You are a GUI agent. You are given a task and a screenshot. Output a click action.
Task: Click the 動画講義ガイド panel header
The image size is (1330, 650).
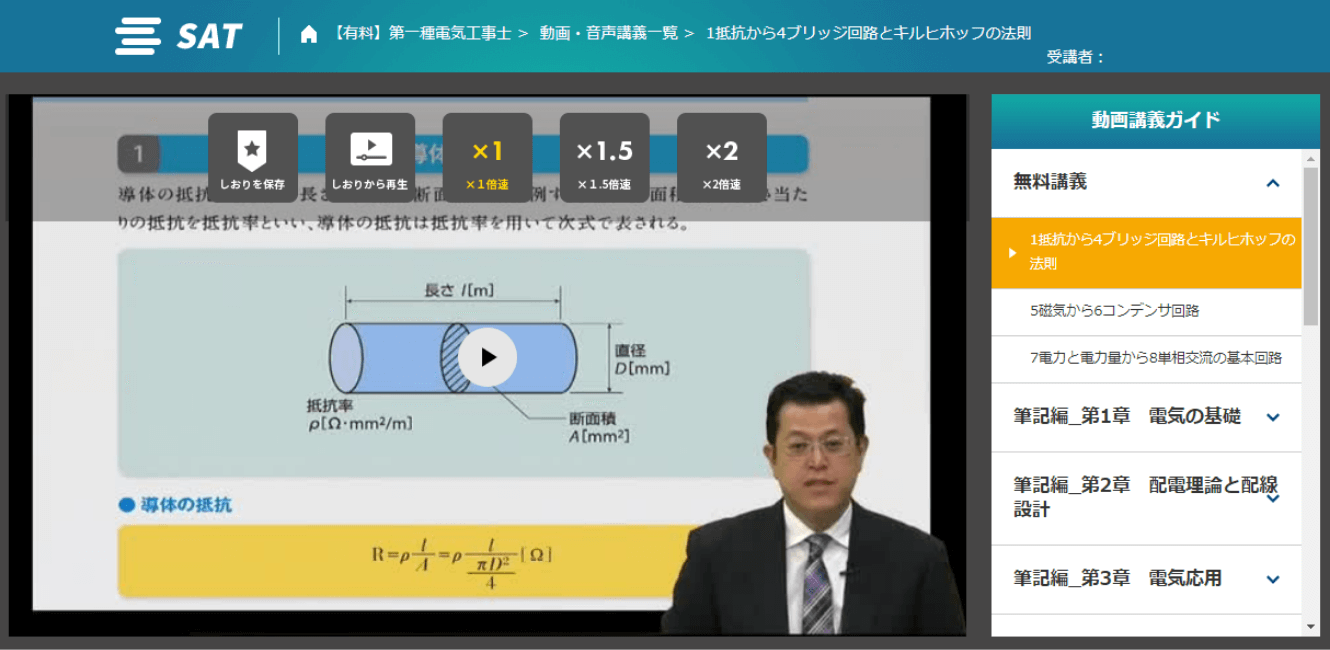click(x=1155, y=121)
